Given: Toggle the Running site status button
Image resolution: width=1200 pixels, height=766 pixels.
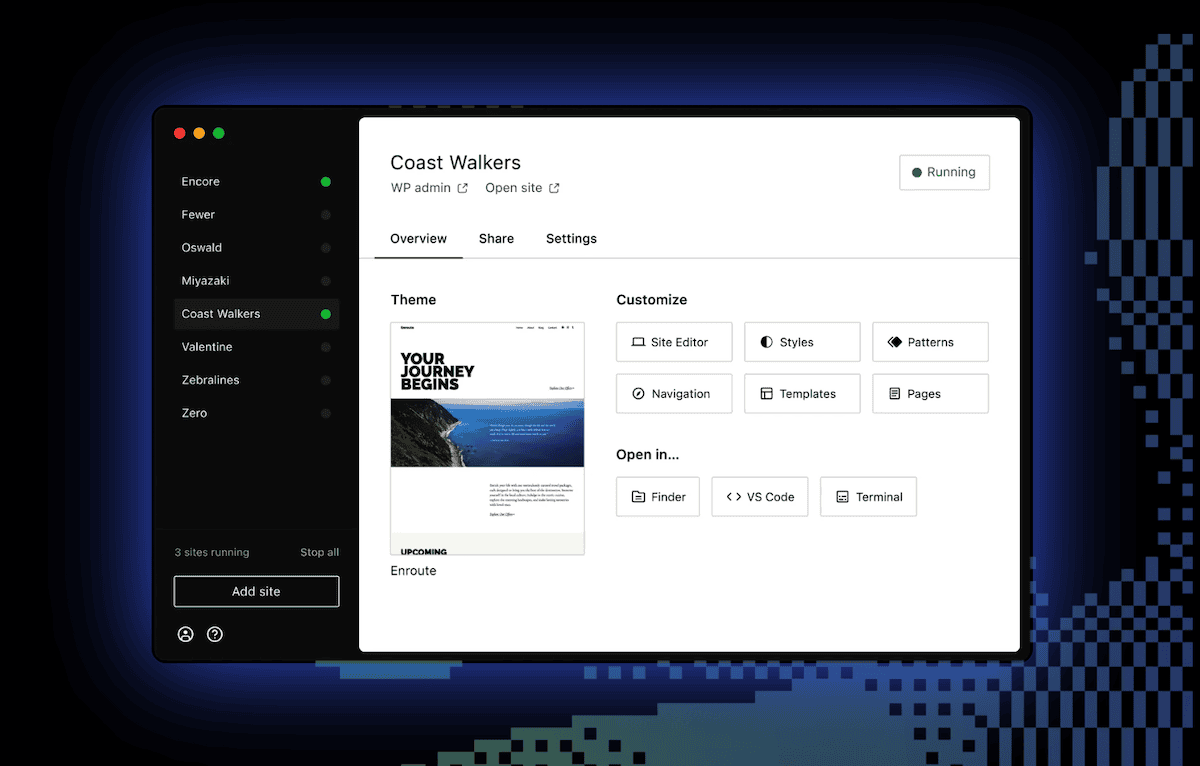Looking at the screenshot, I should click(x=944, y=172).
